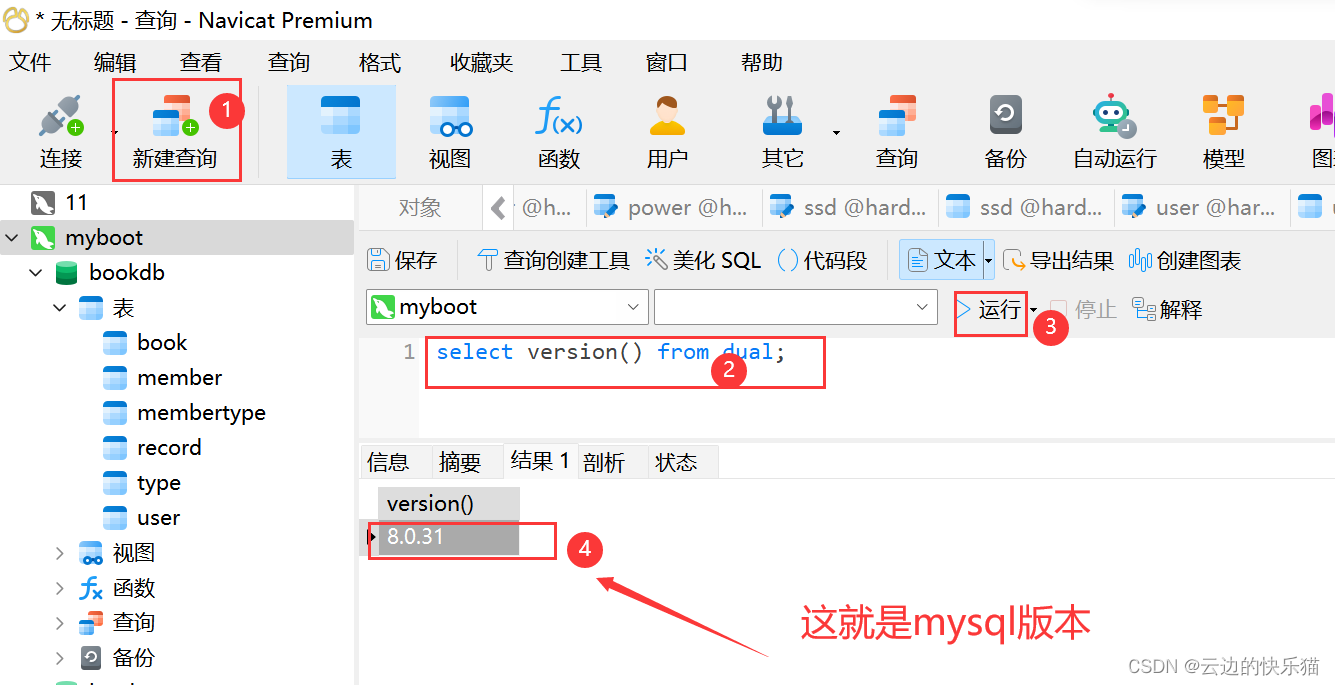Export the result via 导出结果

tap(1058, 261)
